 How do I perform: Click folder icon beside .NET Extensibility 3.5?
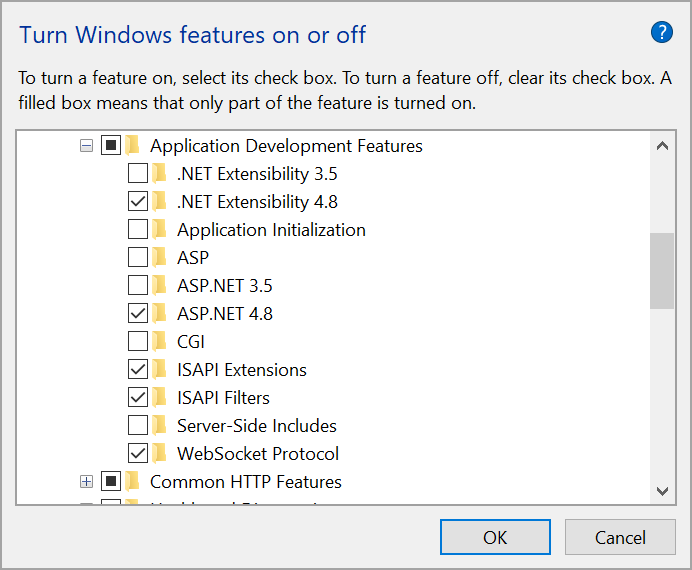(x=159, y=173)
